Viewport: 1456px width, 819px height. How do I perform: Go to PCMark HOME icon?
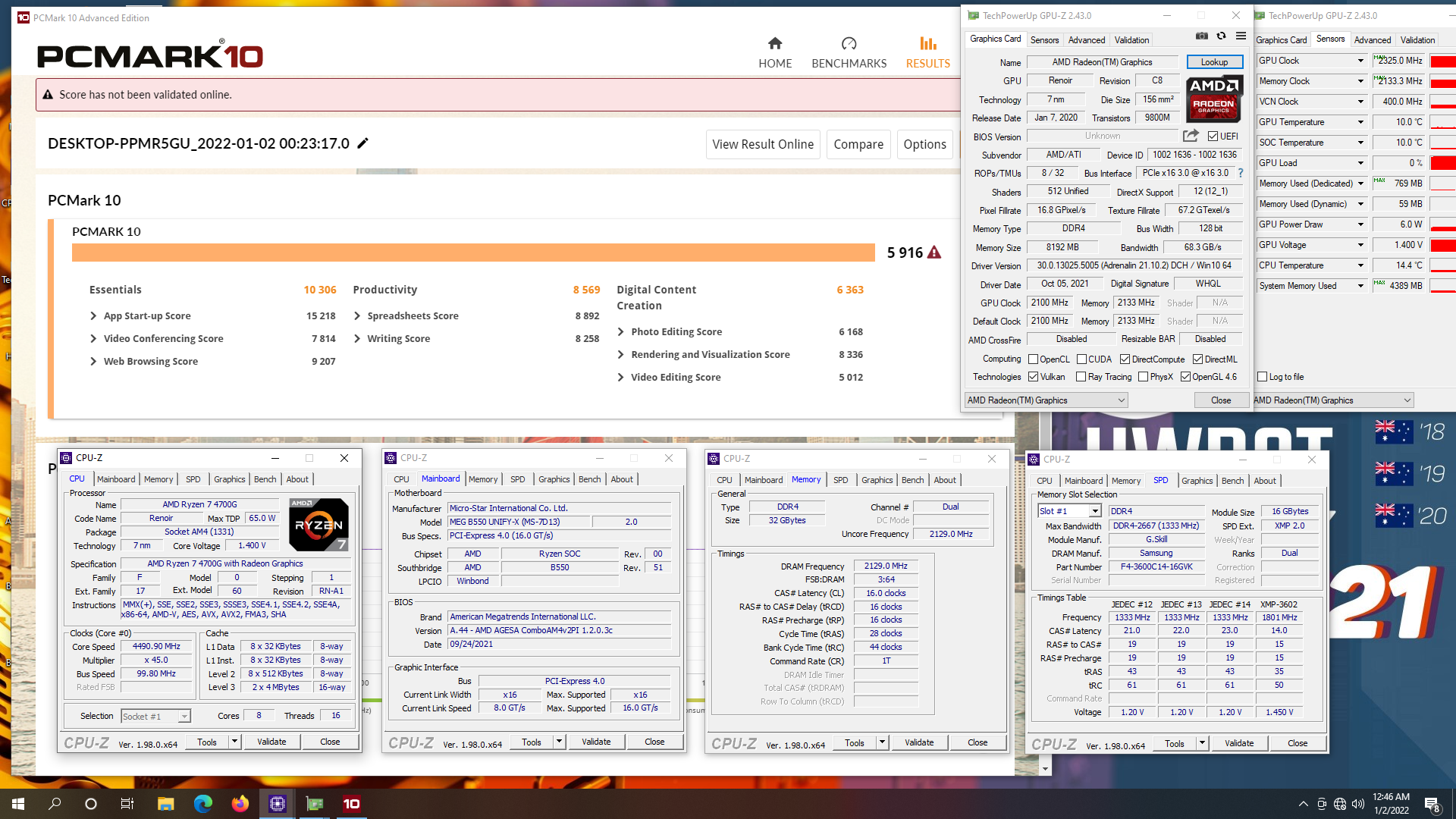point(774,43)
